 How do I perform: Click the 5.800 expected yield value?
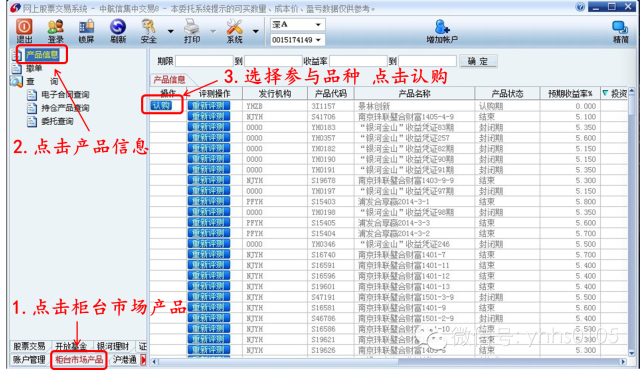tap(586, 201)
